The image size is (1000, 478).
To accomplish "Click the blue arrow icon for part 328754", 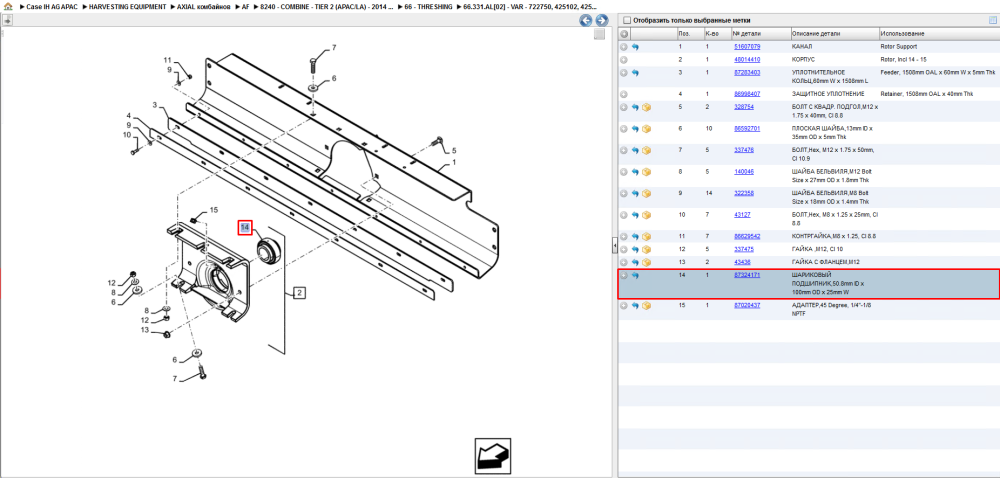I will click(635, 107).
